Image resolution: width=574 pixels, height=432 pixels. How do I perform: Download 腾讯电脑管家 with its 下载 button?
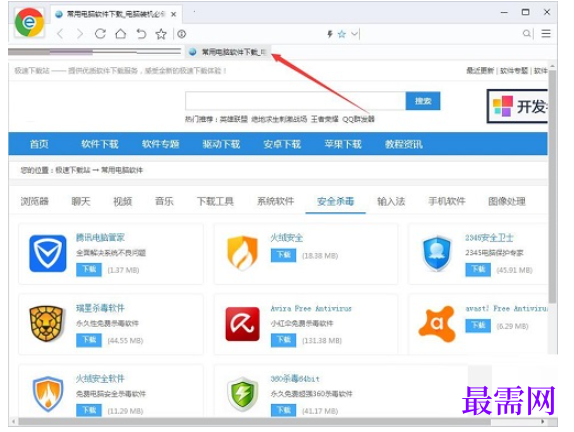click(x=89, y=269)
